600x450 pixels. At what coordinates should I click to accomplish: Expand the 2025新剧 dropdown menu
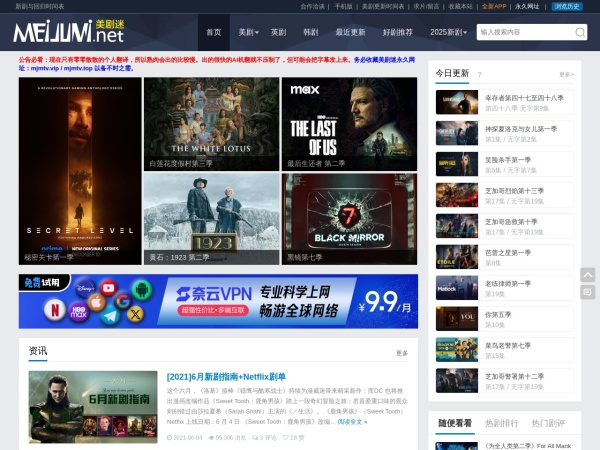tap(448, 33)
